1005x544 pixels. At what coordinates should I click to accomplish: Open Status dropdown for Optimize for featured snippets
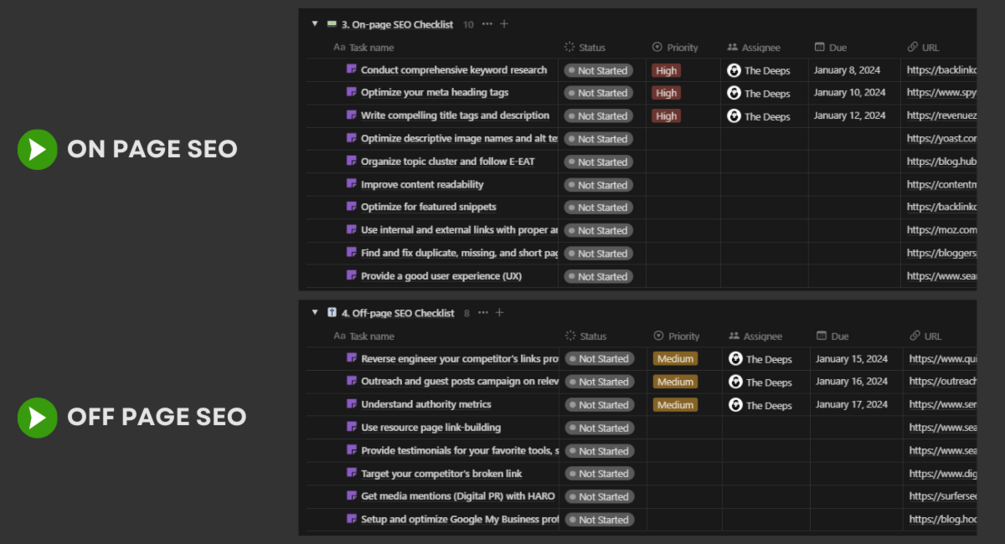(x=598, y=208)
